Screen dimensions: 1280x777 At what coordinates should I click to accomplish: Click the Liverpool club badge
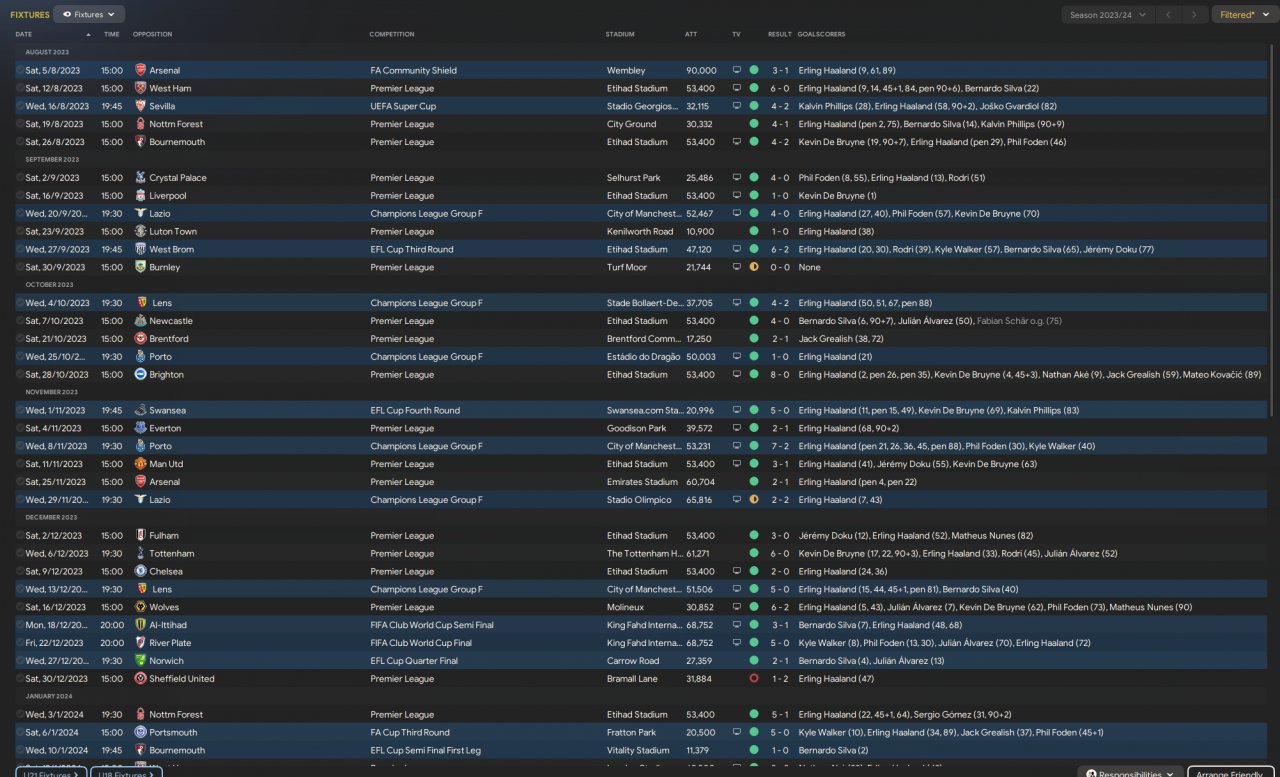(140, 196)
